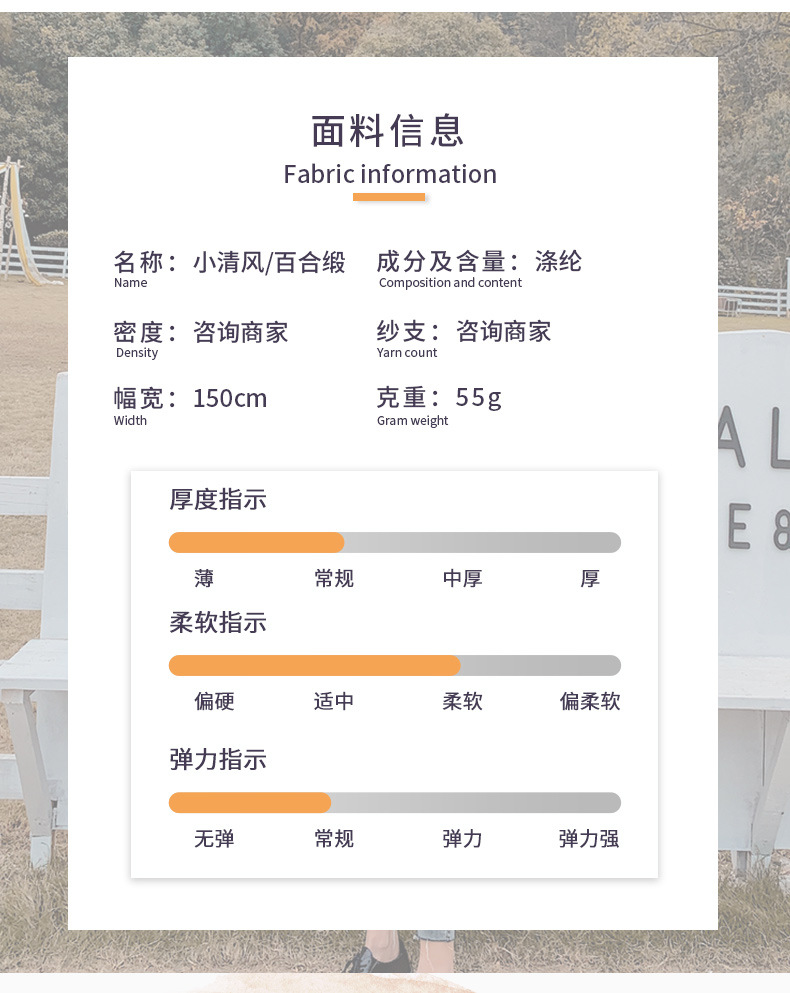
Task: Click the gram weight value 55g
Action: point(479,398)
